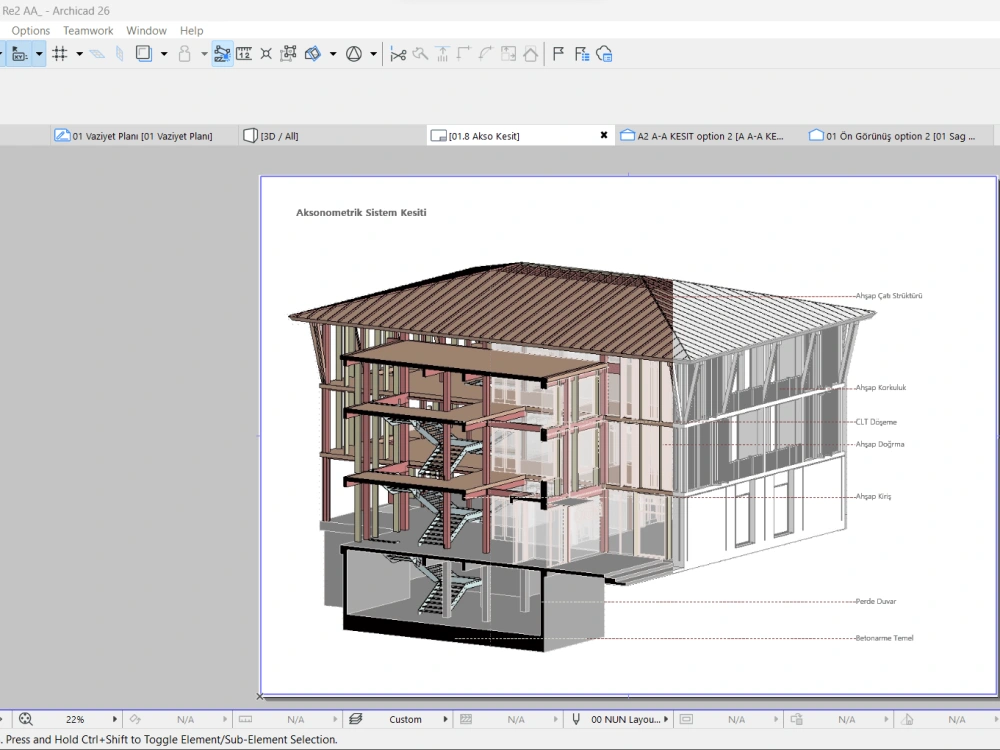Click the Flag marker toolbar icon
The height and width of the screenshot is (750, 1000).
tap(557, 53)
